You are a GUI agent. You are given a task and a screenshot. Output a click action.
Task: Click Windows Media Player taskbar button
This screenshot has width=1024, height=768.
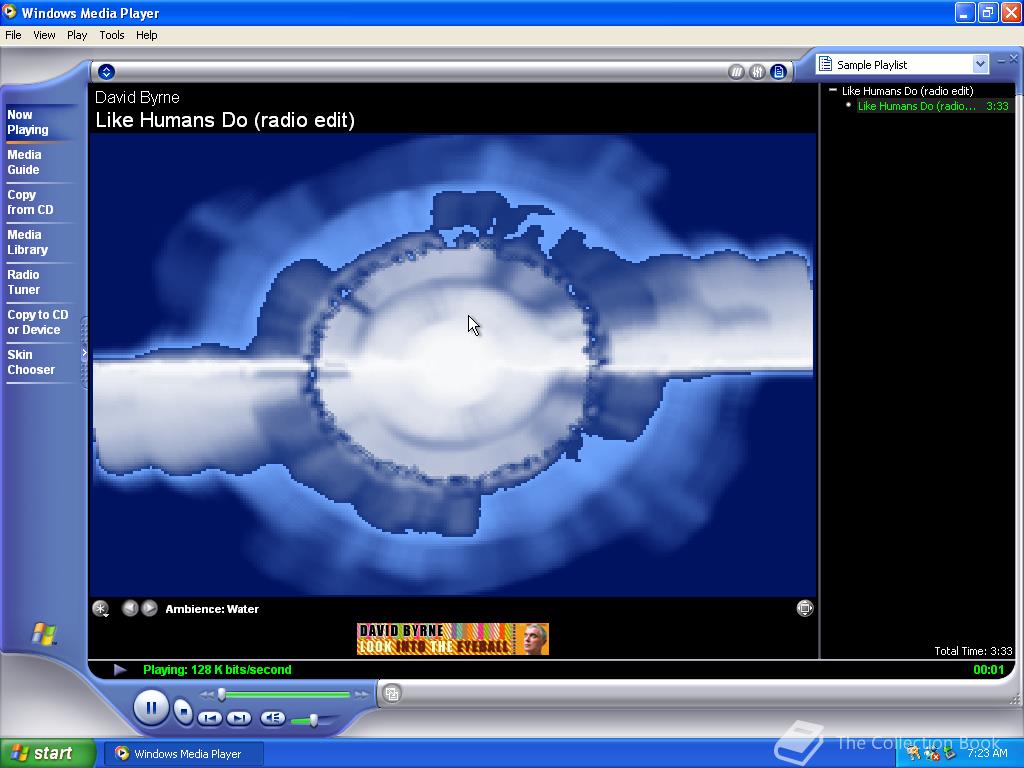click(184, 754)
